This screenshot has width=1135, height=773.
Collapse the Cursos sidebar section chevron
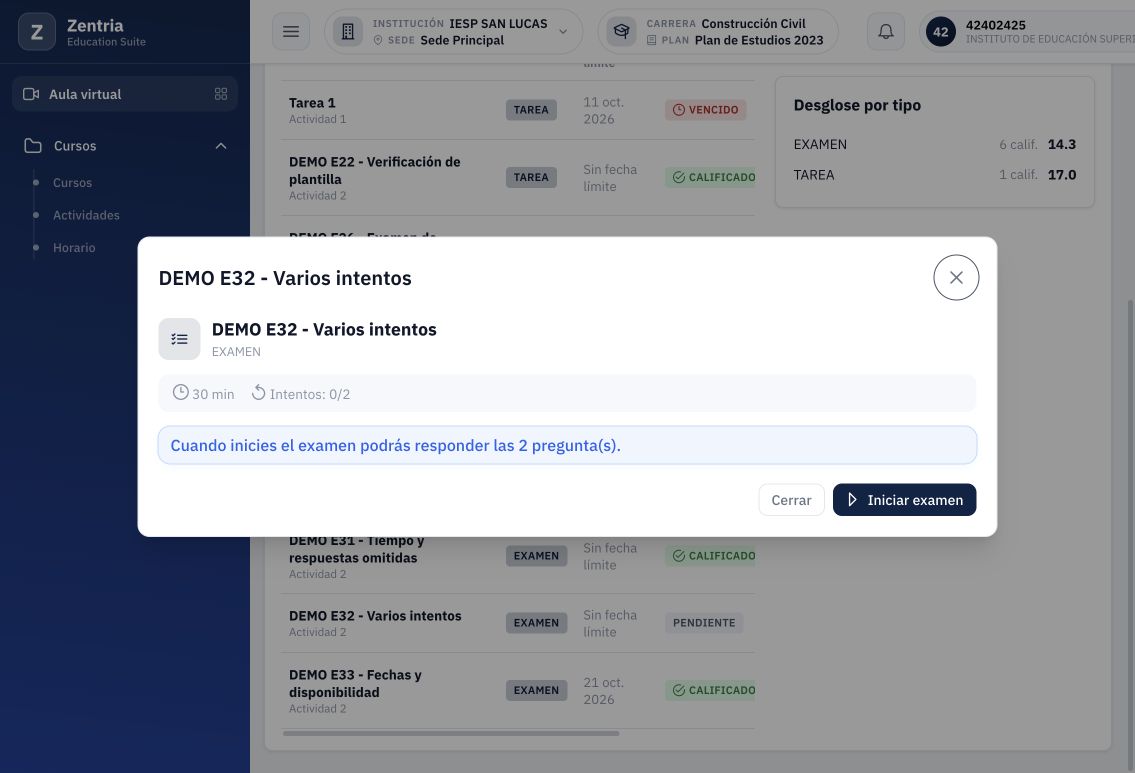coord(221,145)
